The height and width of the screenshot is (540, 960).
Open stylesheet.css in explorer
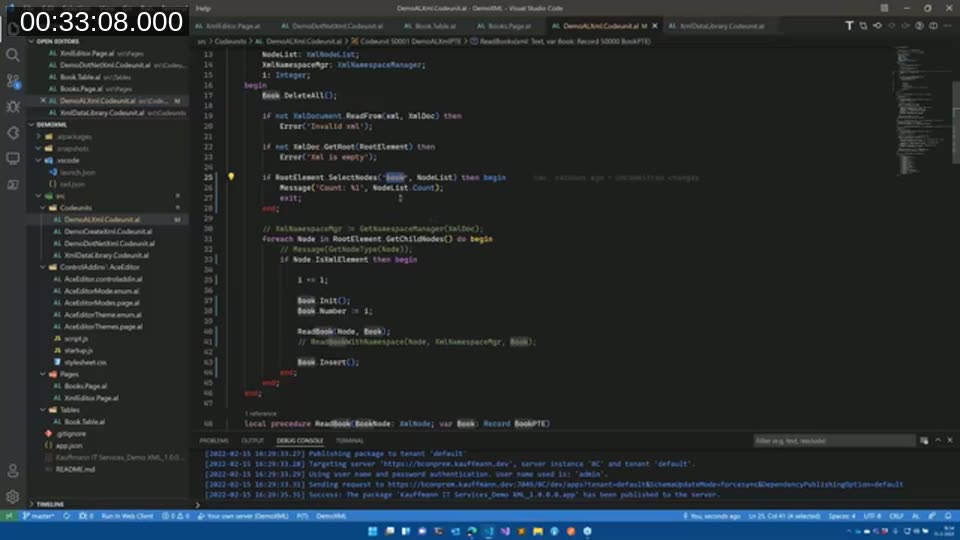84,362
